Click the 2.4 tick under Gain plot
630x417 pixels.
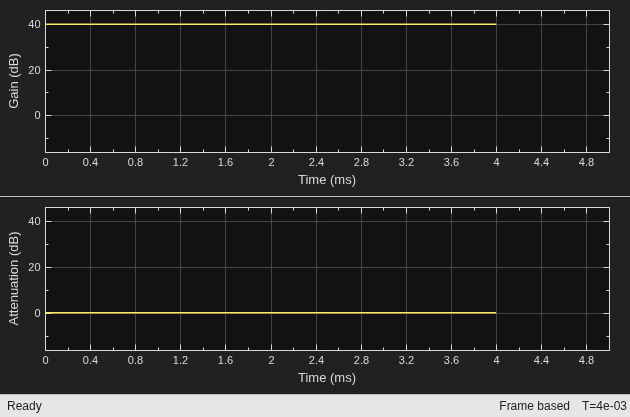click(316, 162)
